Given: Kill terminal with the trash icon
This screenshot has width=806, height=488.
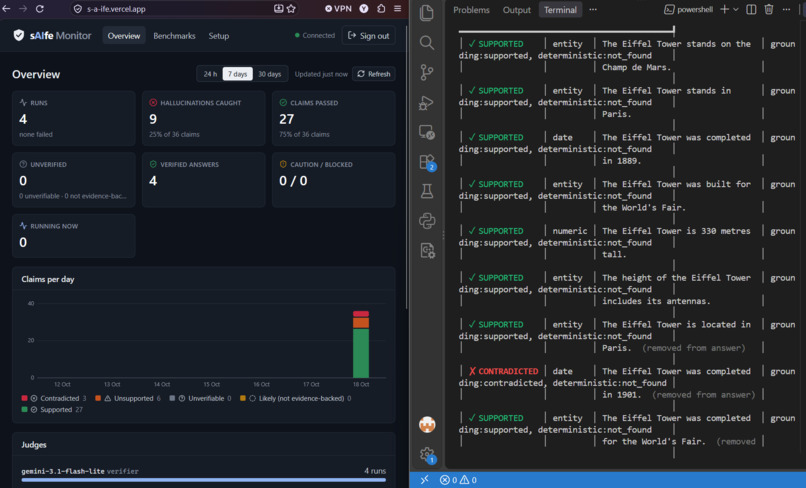Looking at the screenshot, I should pyautogui.click(x=768, y=9).
